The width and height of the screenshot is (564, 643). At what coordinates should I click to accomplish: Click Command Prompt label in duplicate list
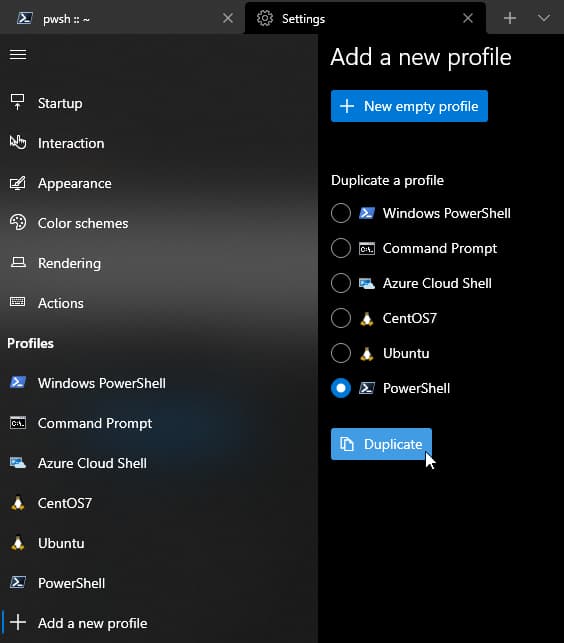click(x=440, y=249)
